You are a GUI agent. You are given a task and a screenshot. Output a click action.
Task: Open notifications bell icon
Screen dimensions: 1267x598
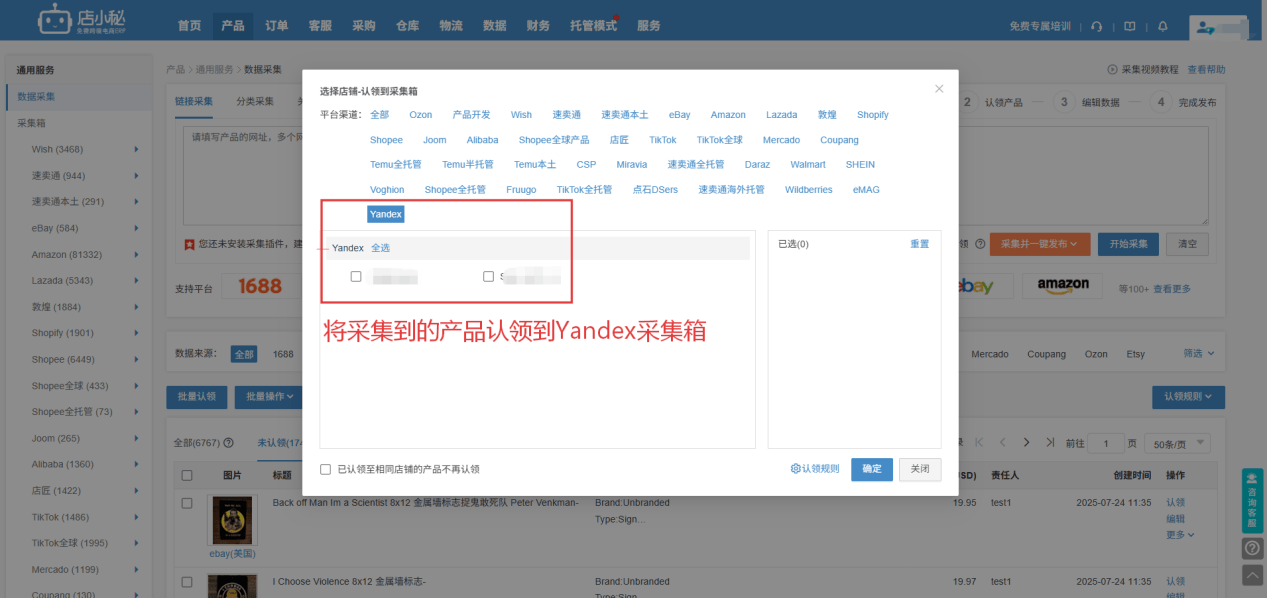(x=1162, y=26)
